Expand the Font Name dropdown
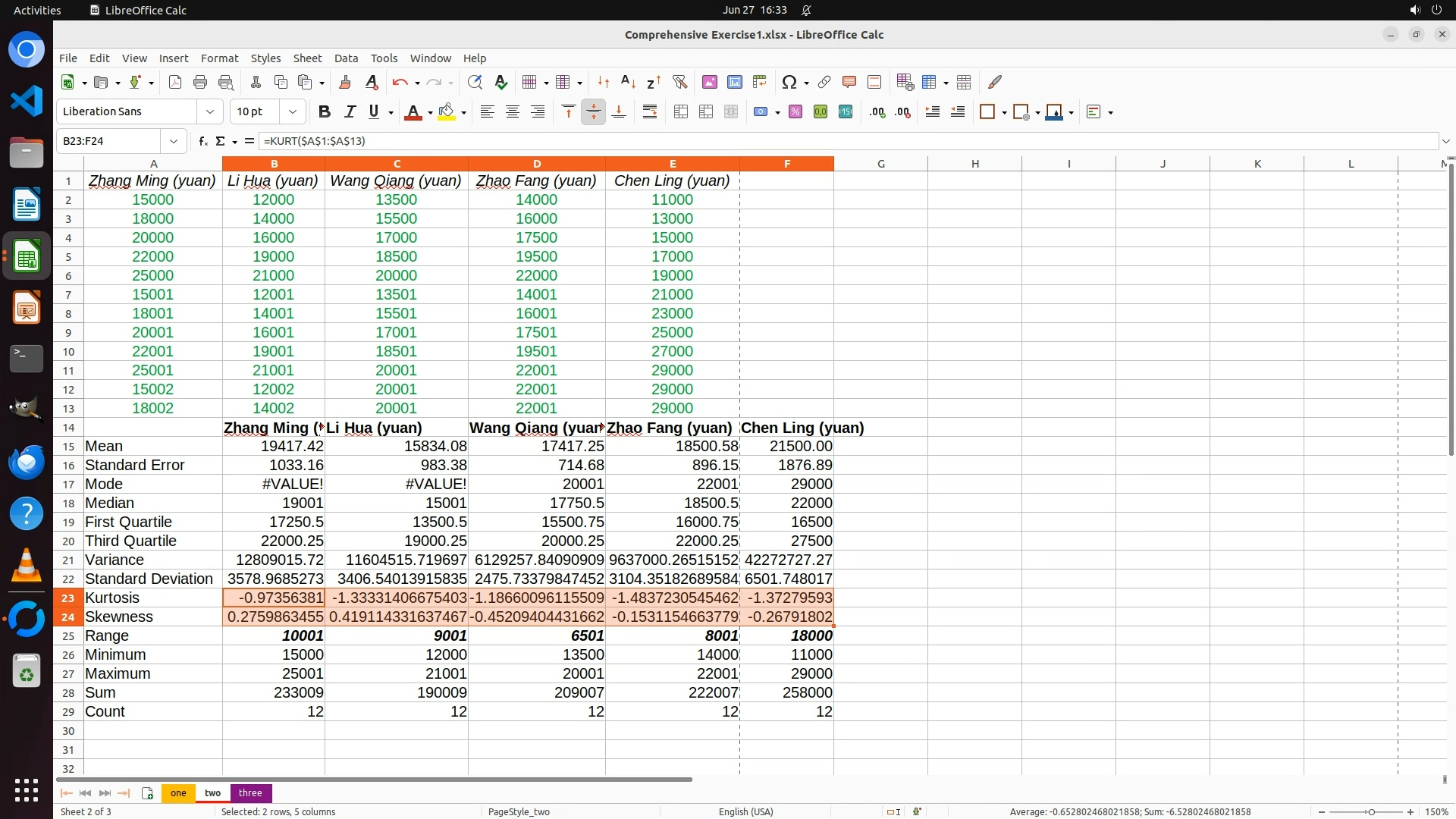Screen dimensions: 1456x819 point(210,112)
